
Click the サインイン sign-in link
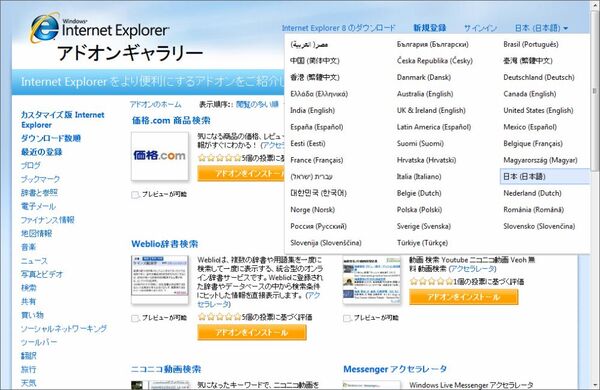click(480, 28)
